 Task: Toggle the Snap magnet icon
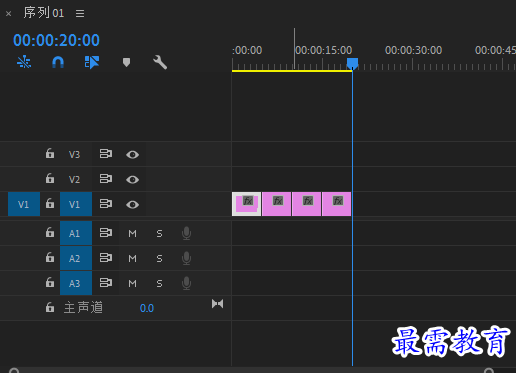coord(58,62)
